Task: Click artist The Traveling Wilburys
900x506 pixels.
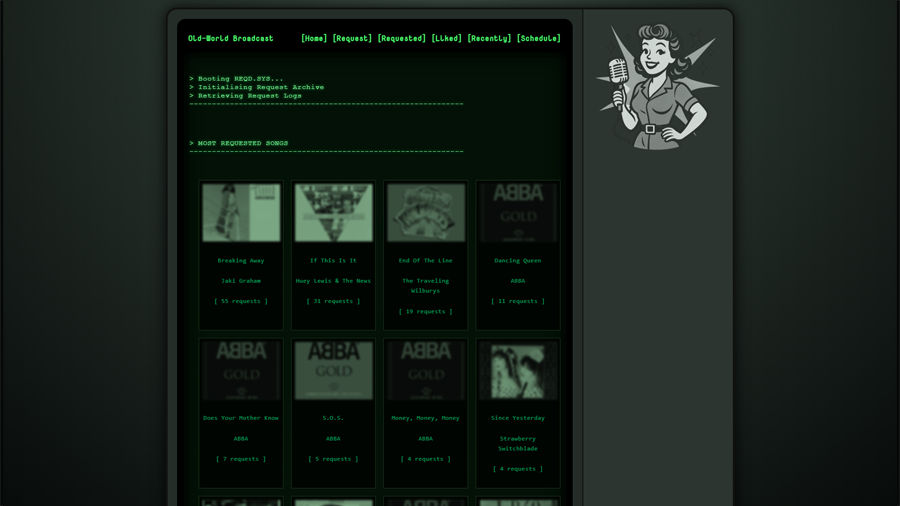Action: pyautogui.click(x=426, y=286)
